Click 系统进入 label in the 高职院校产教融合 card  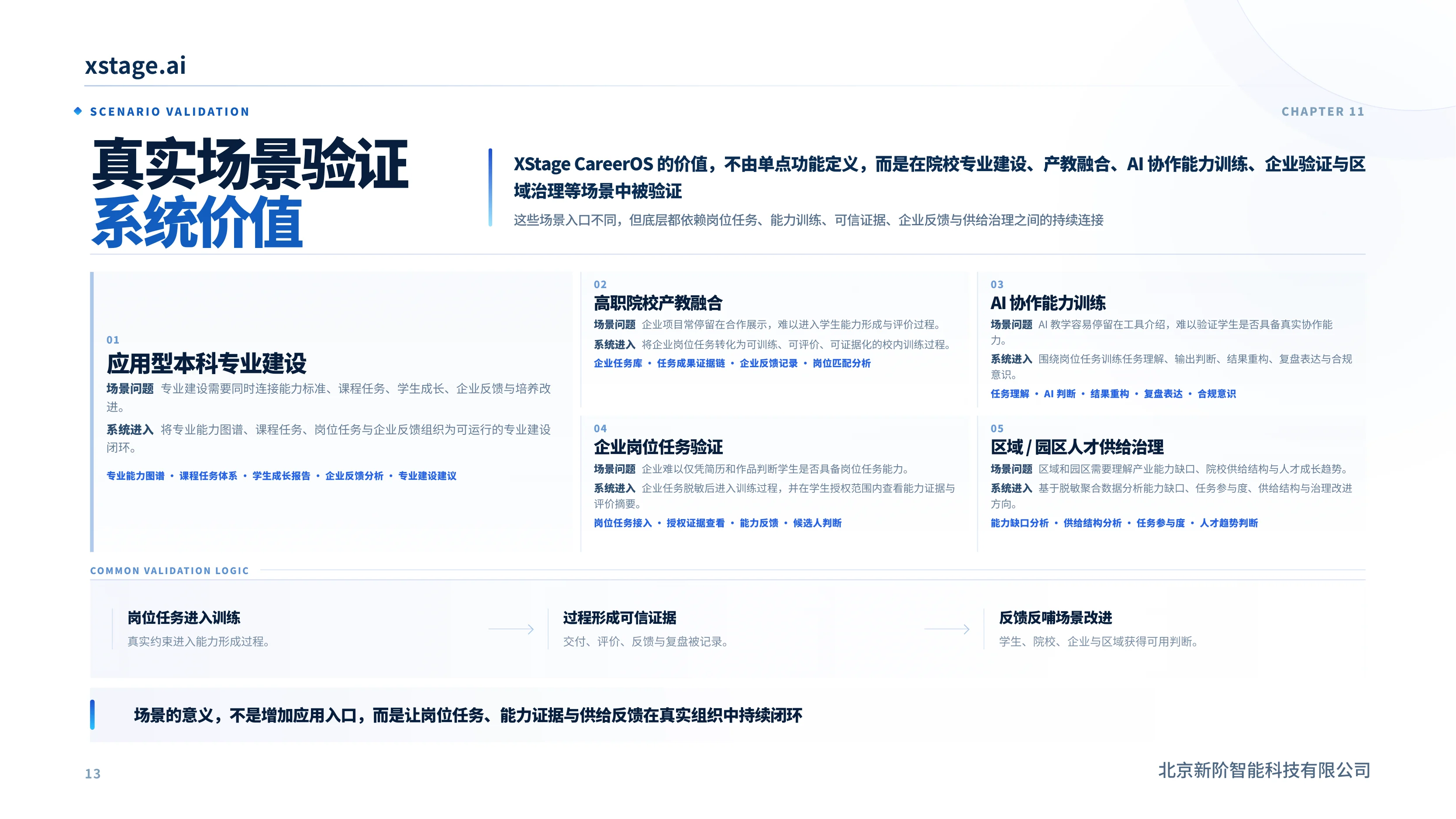pyautogui.click(x=614, y=345)
